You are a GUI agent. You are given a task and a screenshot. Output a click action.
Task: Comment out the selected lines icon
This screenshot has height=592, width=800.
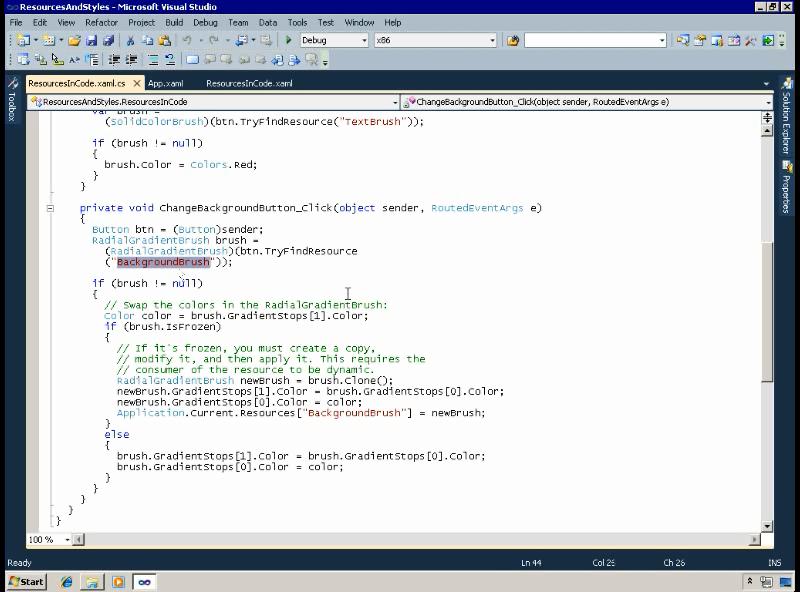[153, 60]
